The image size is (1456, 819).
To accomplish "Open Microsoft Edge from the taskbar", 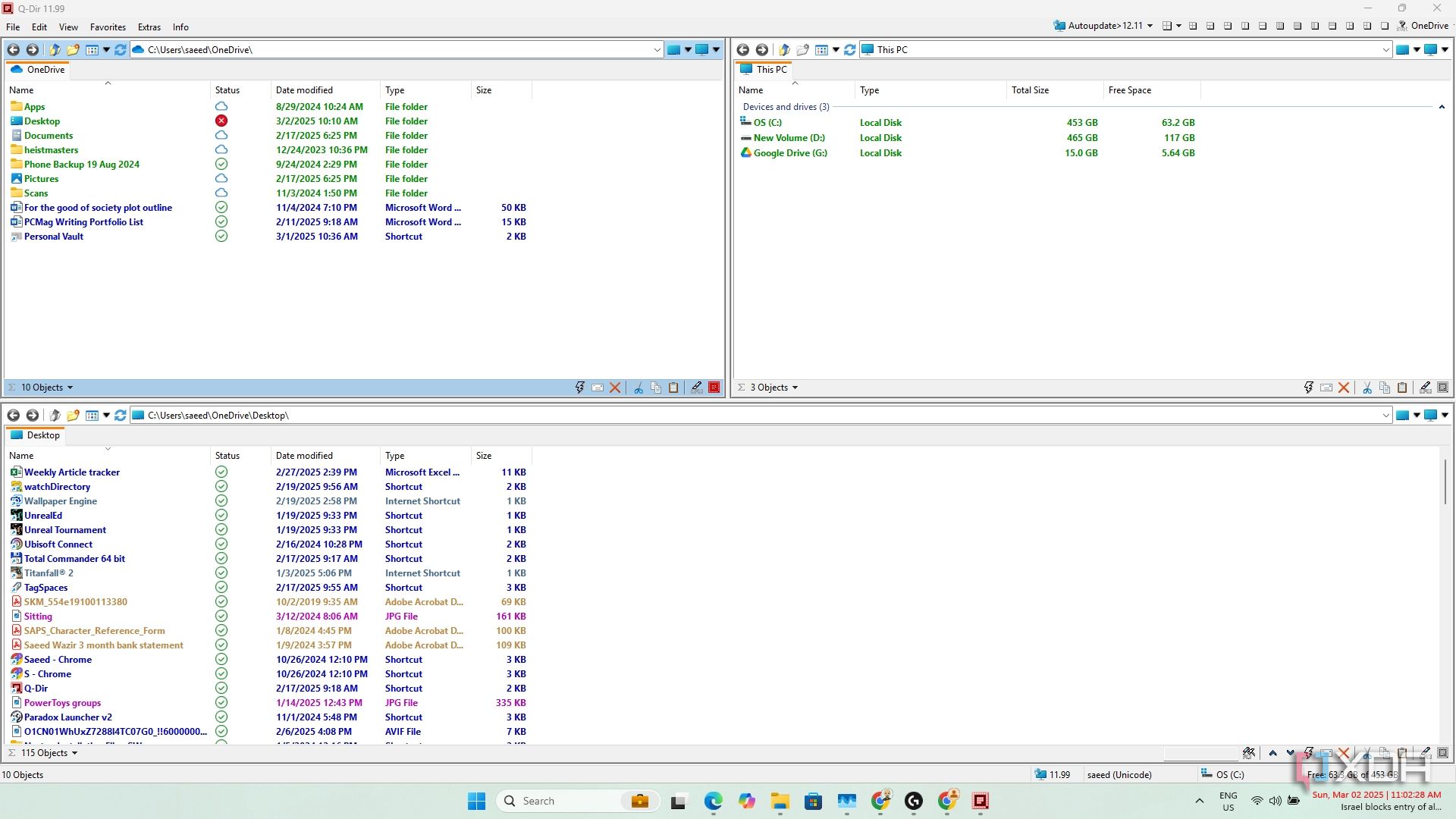I will point(713,801).
